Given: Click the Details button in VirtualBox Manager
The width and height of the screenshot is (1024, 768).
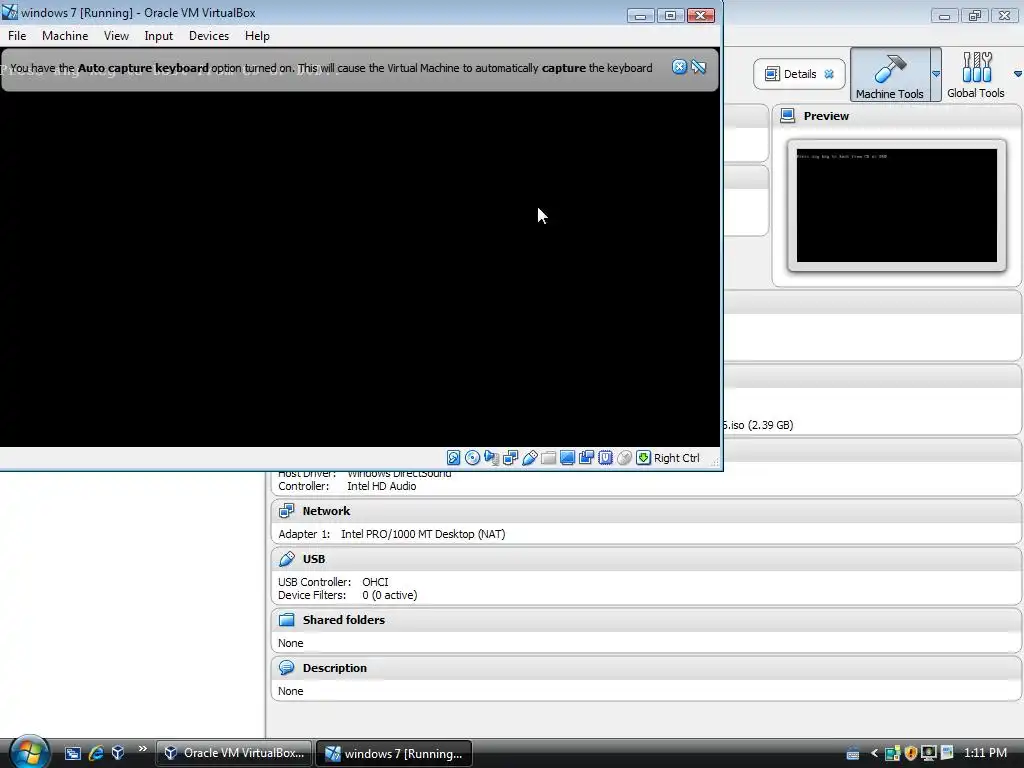Looking at the screenshot, I should click(799, 74).
